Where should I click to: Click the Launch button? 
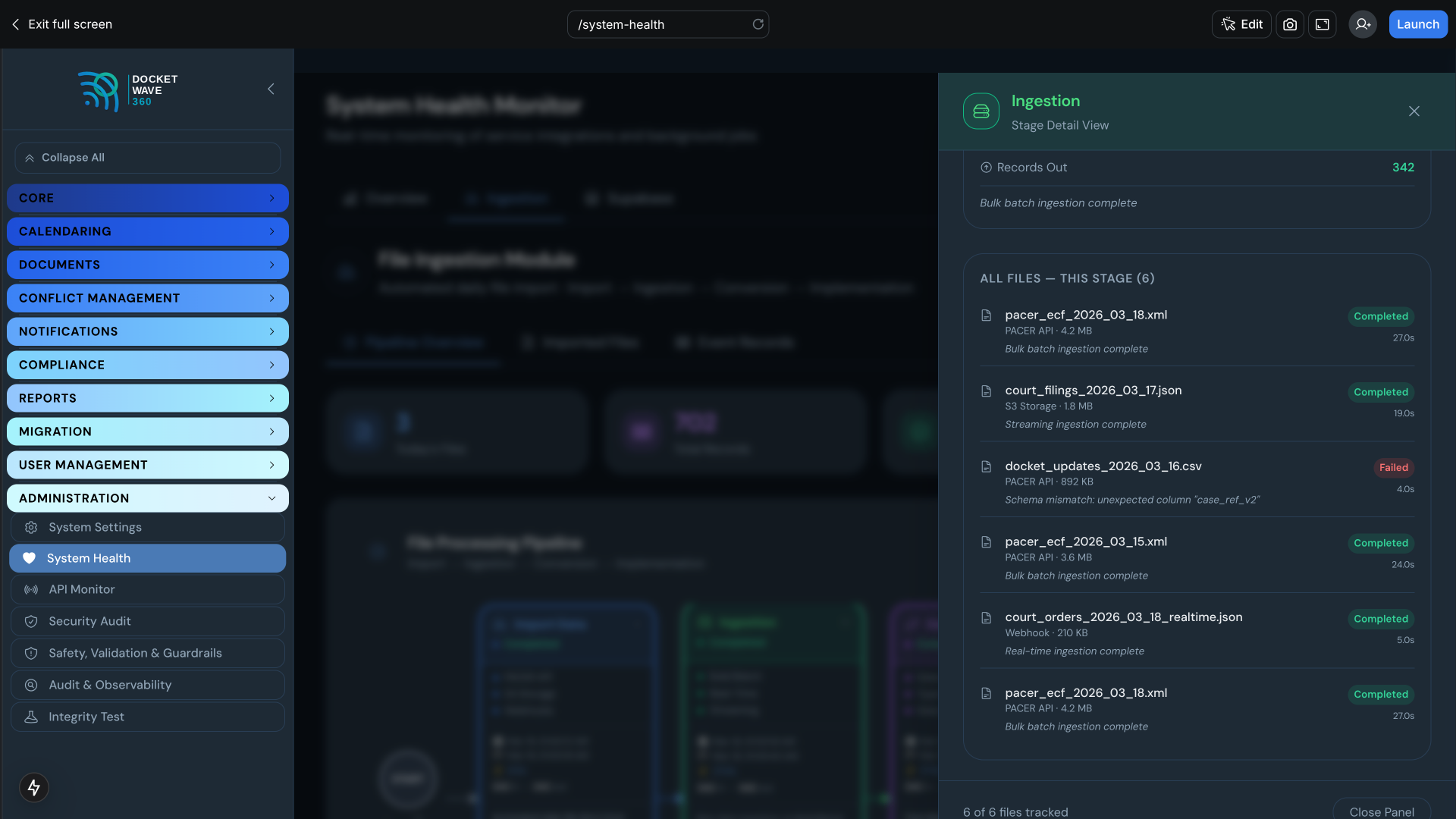coord(1418,24)
